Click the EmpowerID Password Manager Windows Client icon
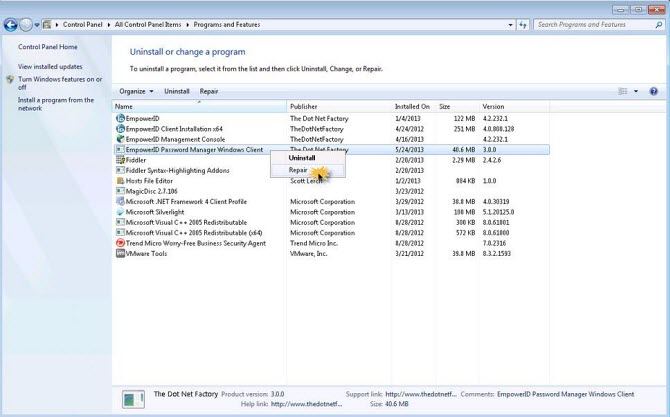 coord(120,150)
